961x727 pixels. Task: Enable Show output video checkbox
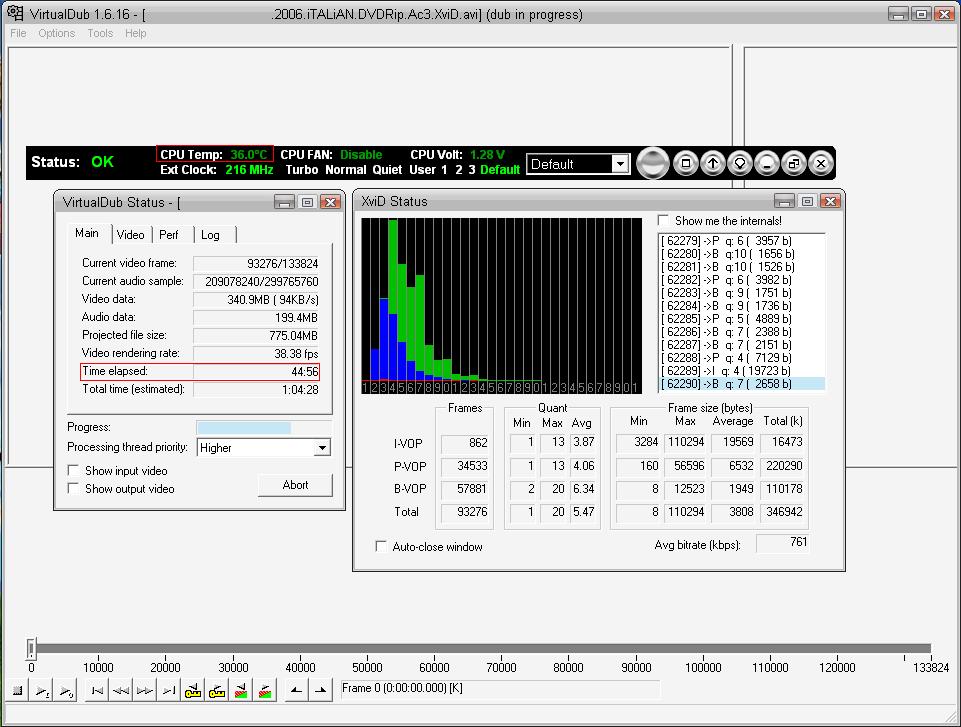(x=73, y=488)
